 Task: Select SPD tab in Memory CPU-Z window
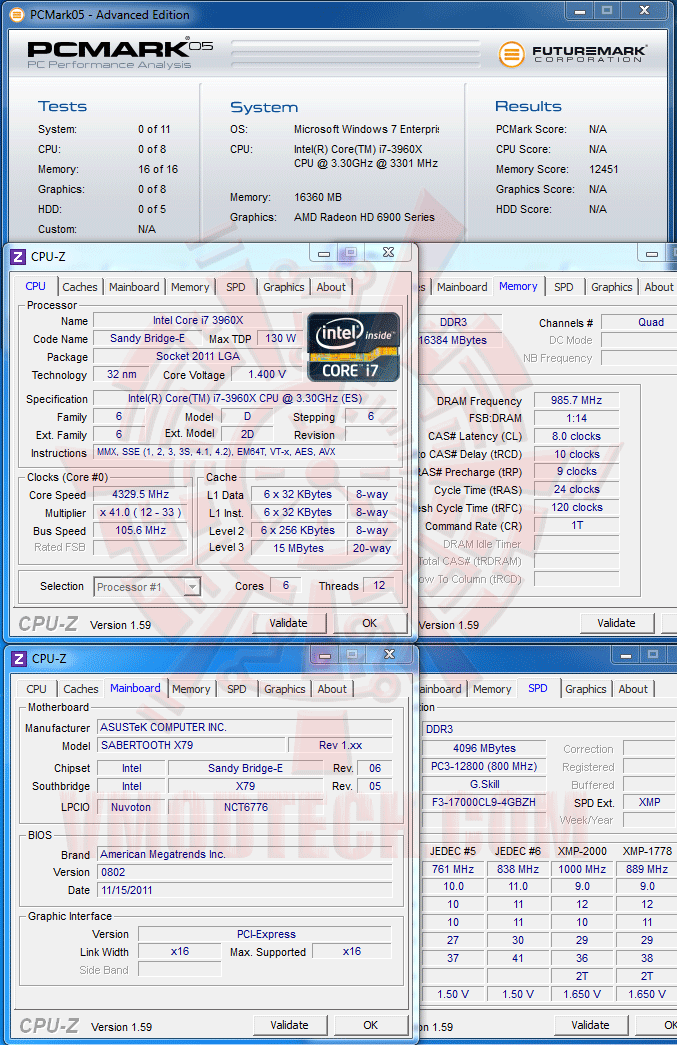tap(564, 287)
